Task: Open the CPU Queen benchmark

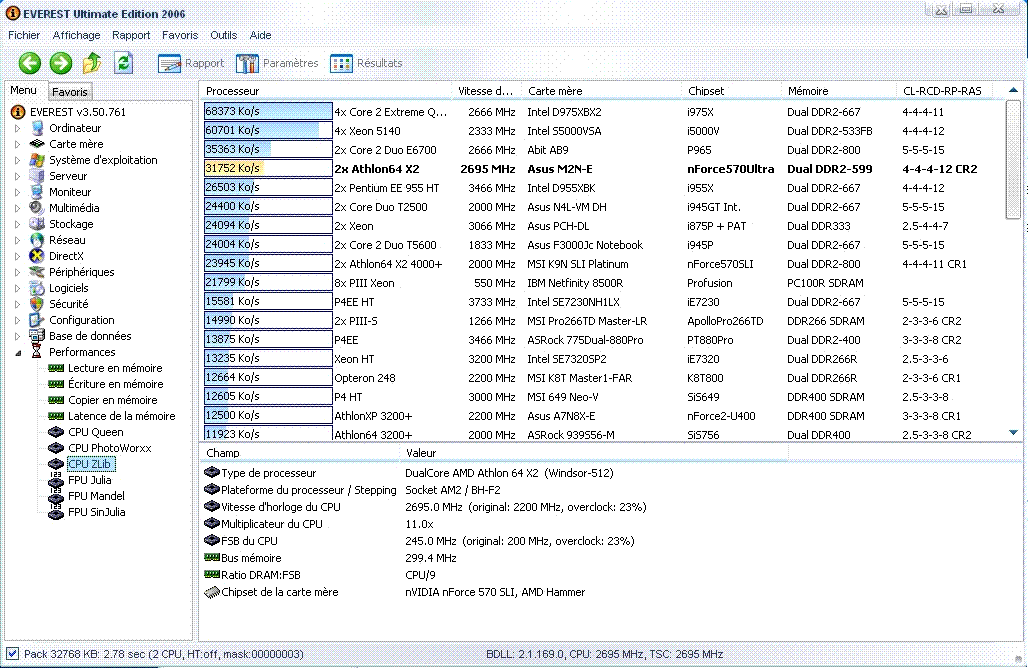Action: pos(95,432)
